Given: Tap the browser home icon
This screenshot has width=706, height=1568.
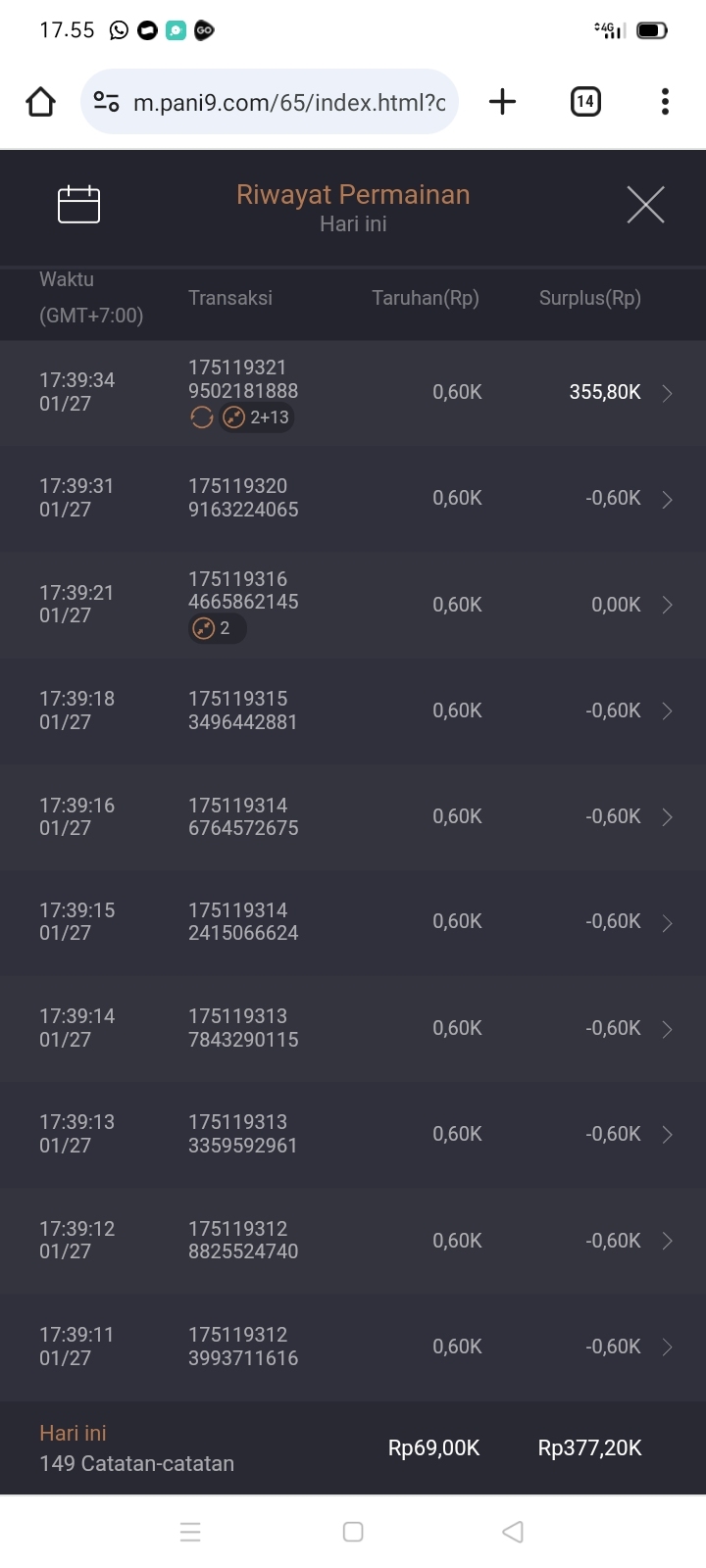Looking at the screenshot, I should point(41,102).
